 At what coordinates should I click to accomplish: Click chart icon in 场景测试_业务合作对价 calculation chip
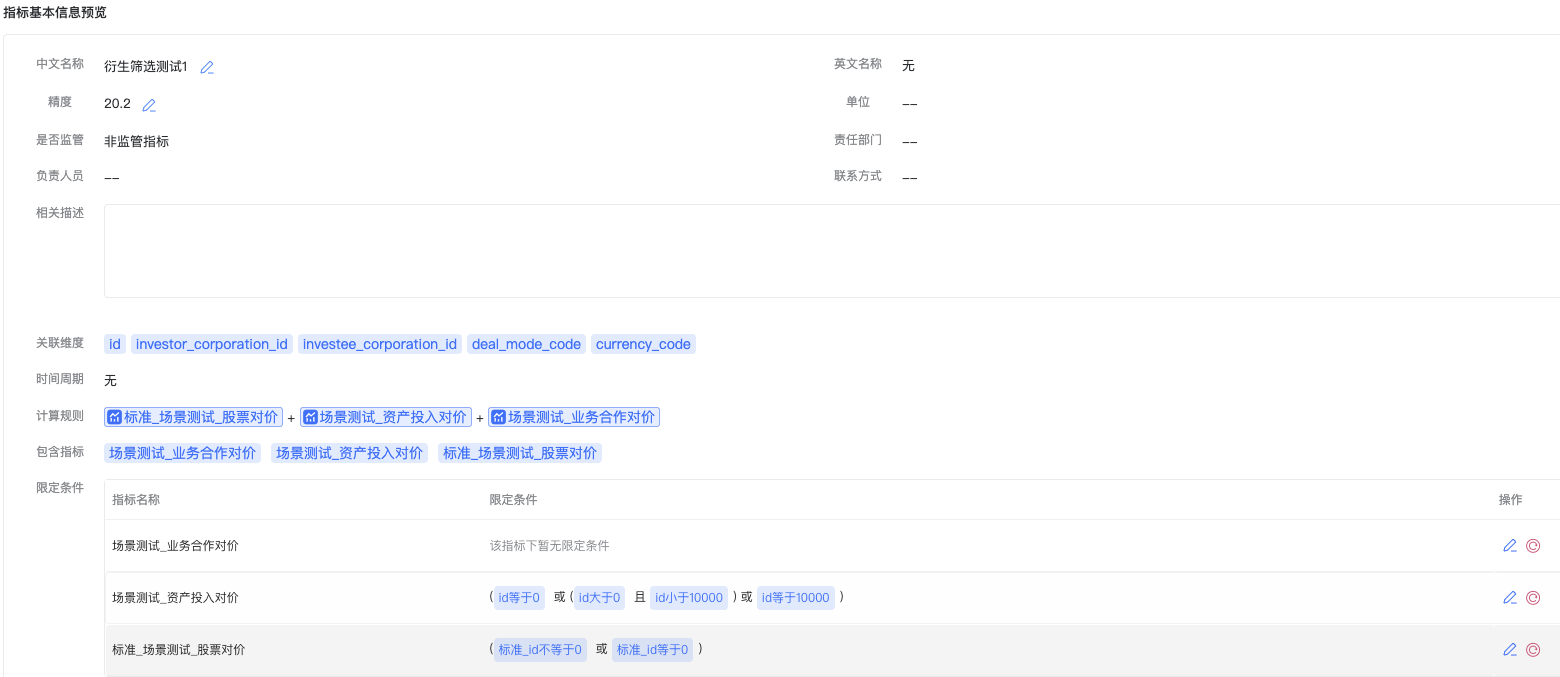pyautogui.click(x=498, y=417)
